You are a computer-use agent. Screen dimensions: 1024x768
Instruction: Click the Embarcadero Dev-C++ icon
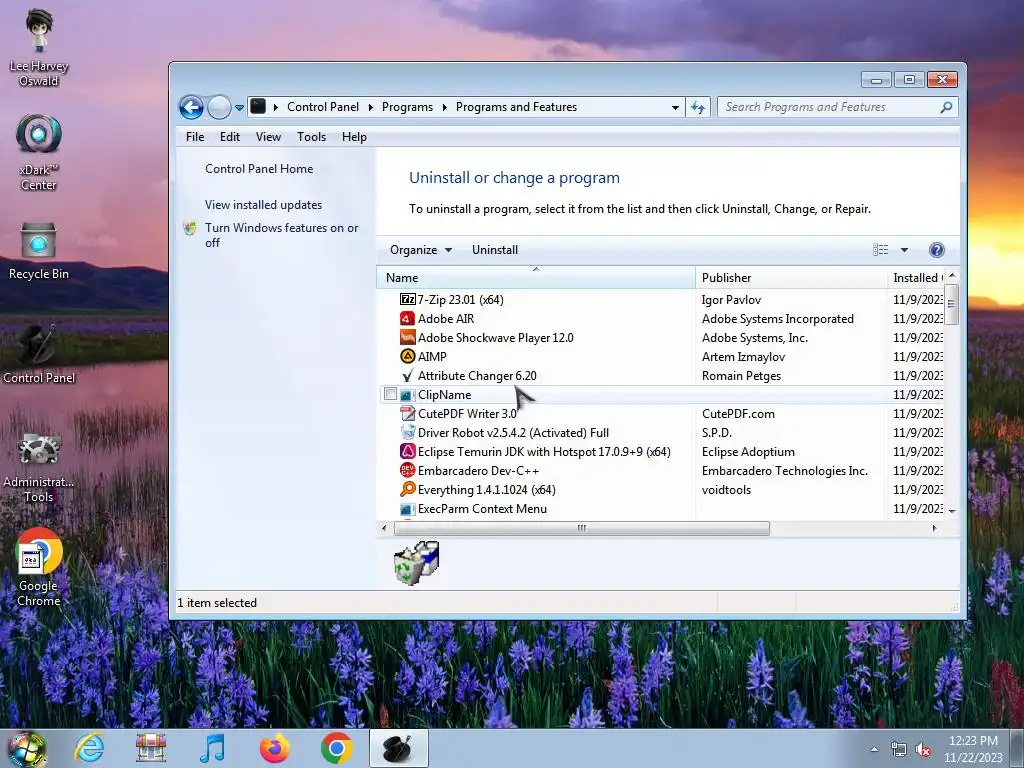[408, 470]
